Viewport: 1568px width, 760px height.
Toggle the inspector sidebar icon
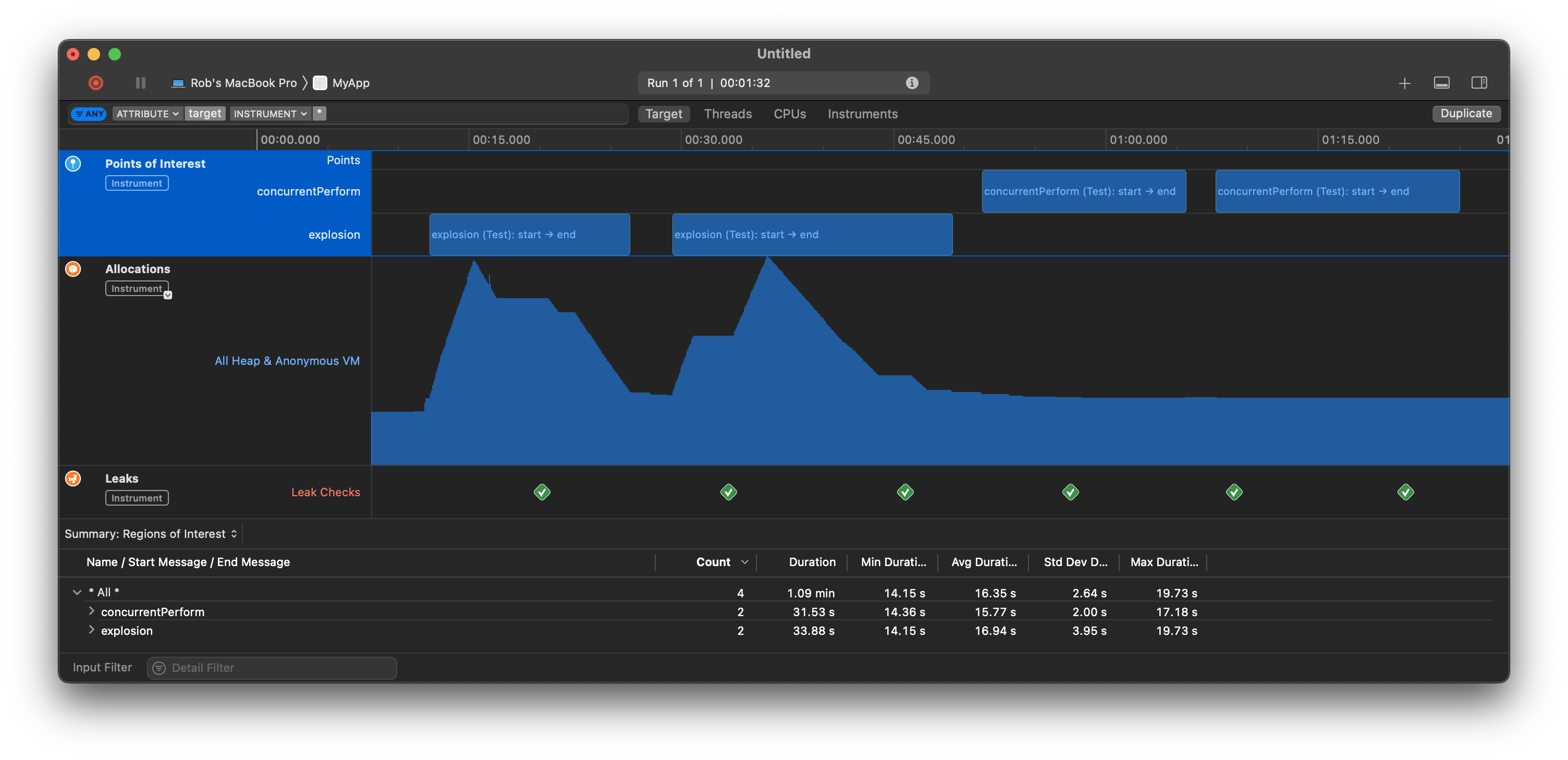pos(1479,83)
